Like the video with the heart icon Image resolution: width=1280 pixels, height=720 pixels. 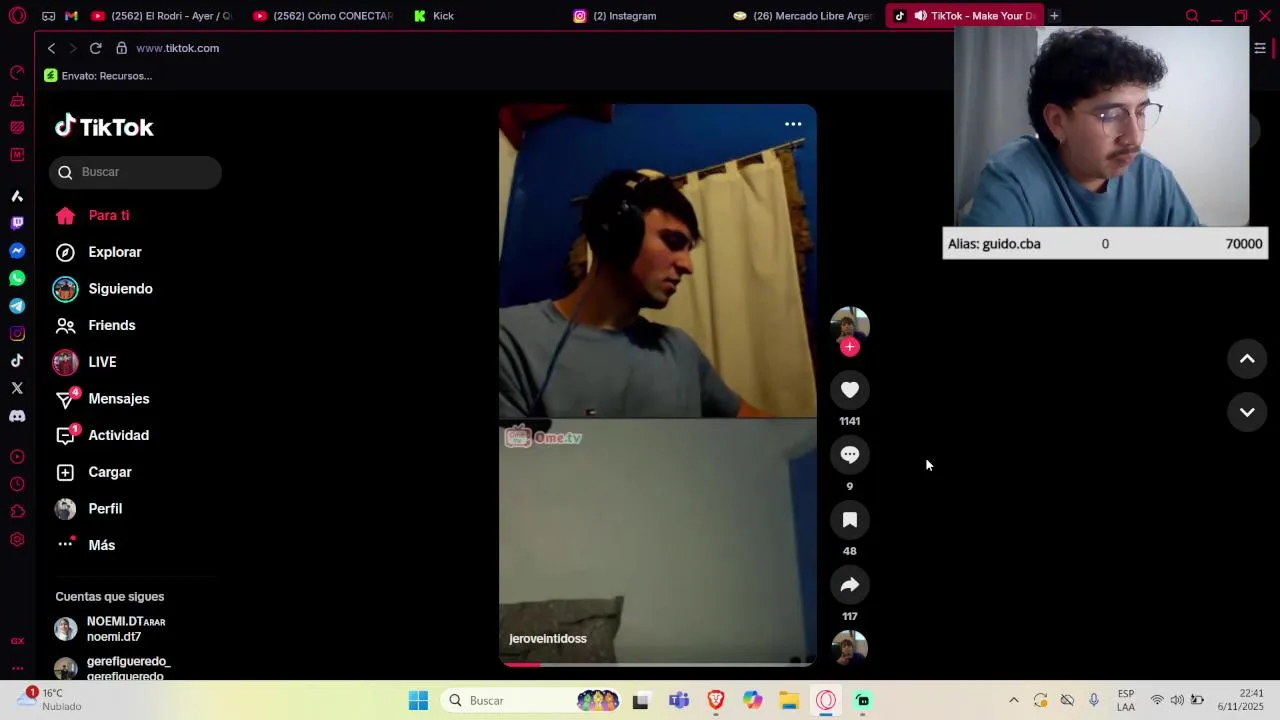(x=850, y=390)
